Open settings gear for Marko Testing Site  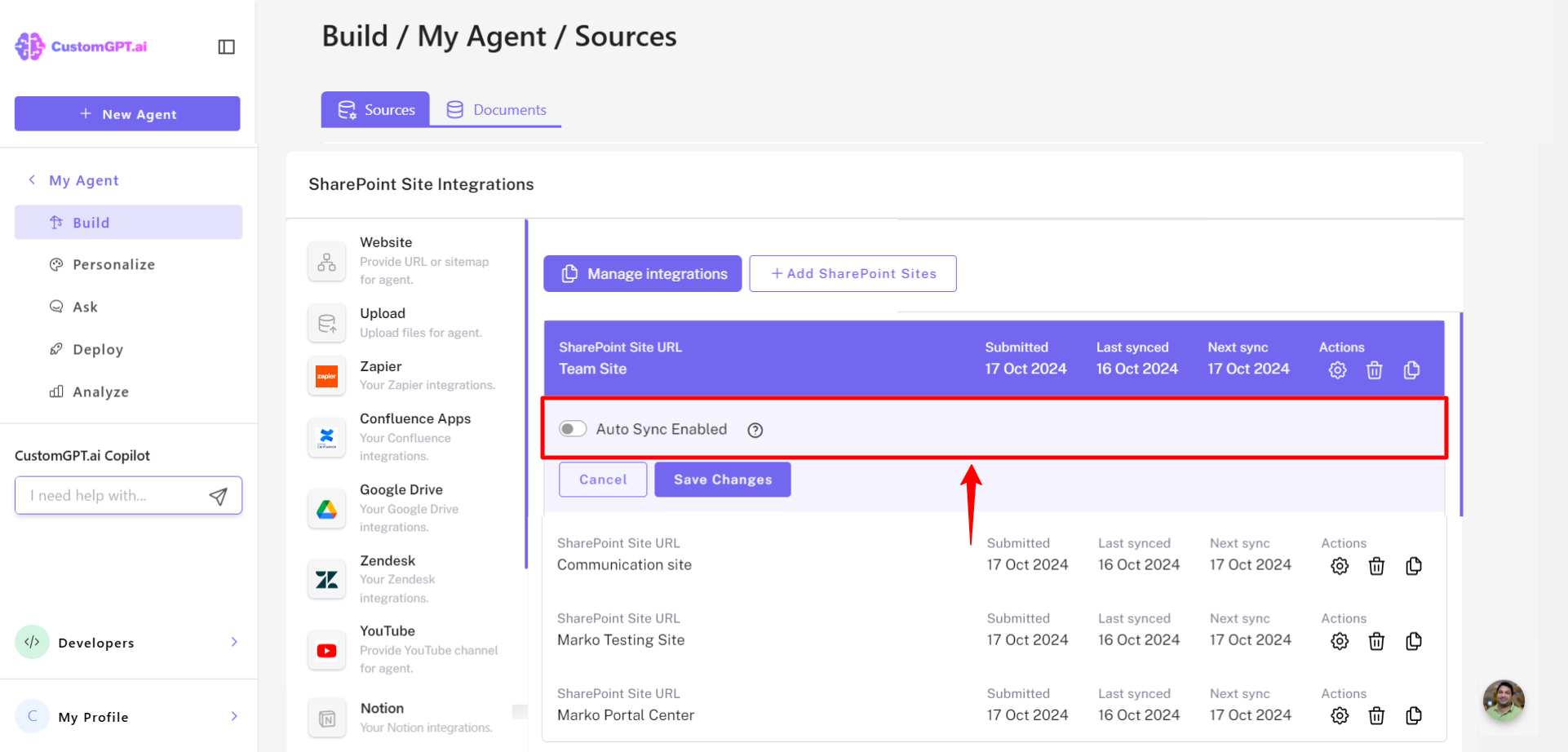click(x=1340, y=641)
